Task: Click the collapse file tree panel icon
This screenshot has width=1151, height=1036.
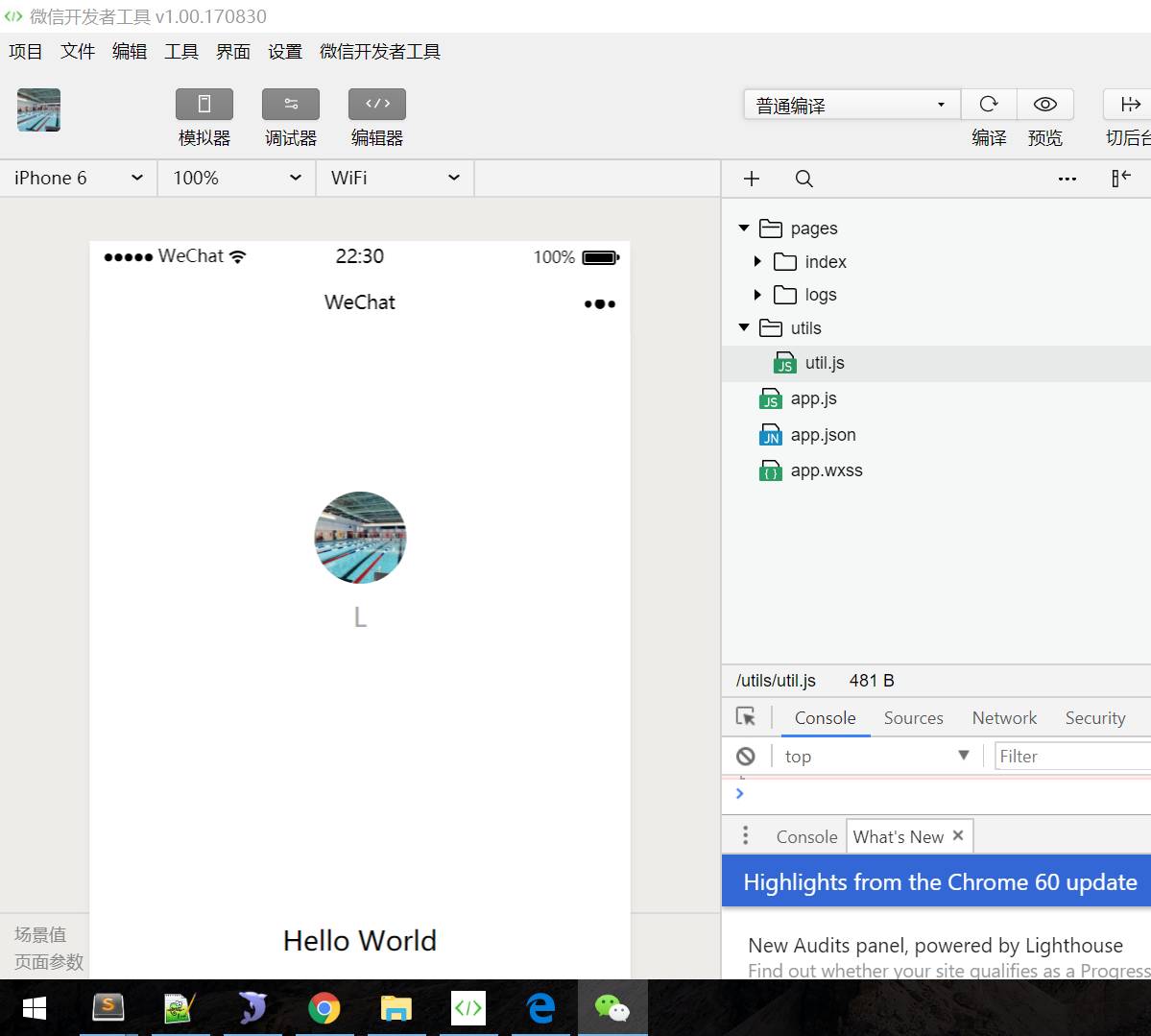Action: click(x=1121, y=178)
